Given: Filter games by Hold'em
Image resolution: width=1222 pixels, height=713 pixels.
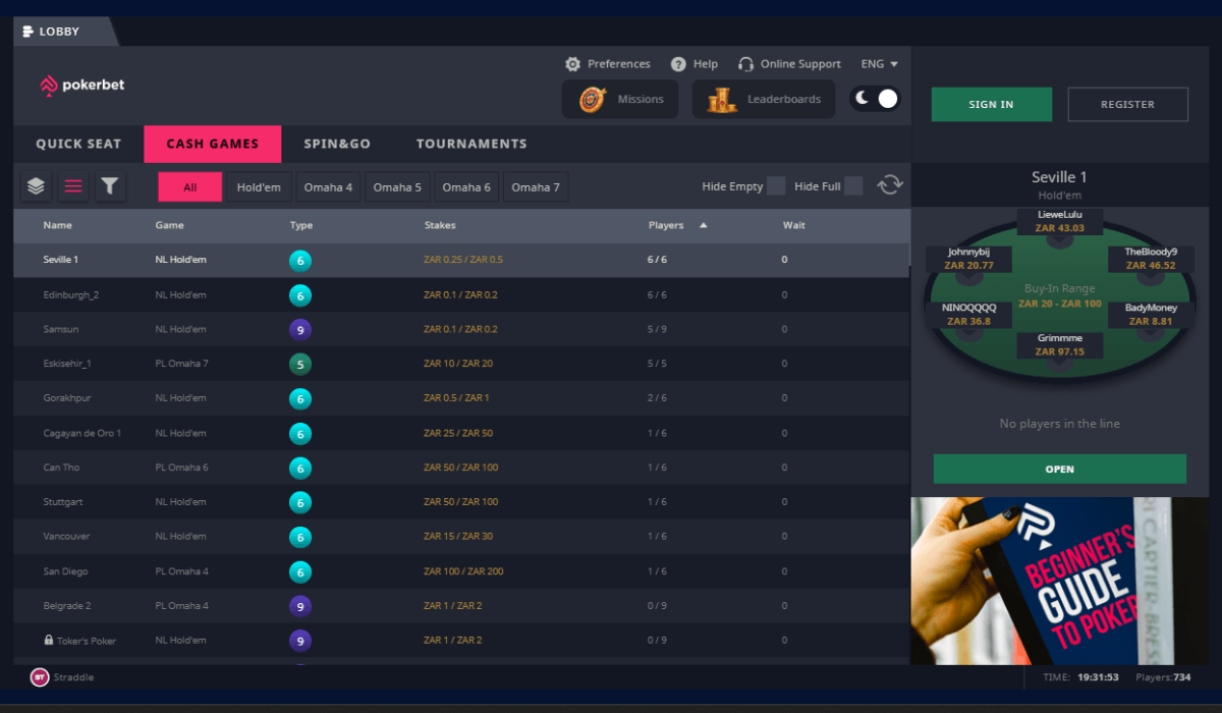Looking at the screenshot, I should pyautogui.click(x=259, y=187).
